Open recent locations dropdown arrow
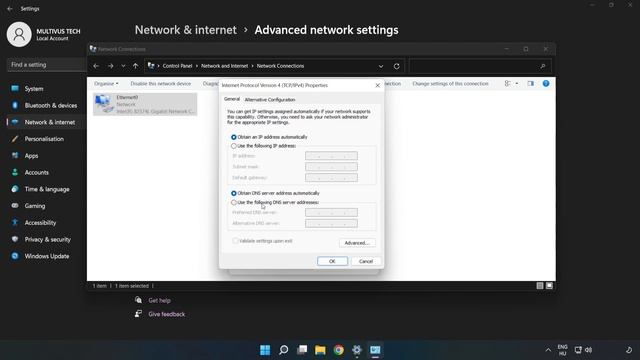640x360 pixels. coord(123,66)
